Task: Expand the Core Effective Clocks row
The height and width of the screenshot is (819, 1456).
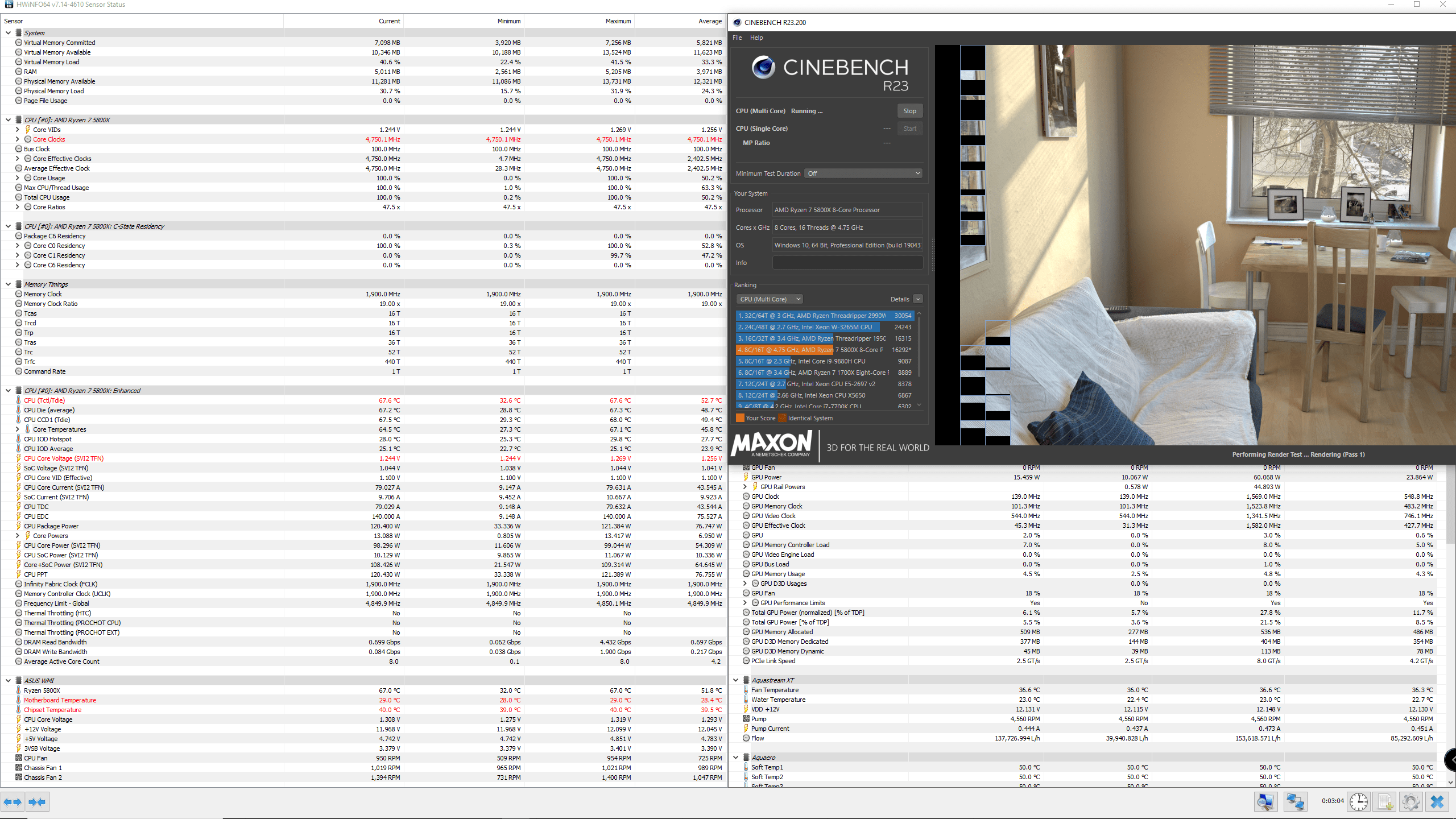Action: pos(17,159)
